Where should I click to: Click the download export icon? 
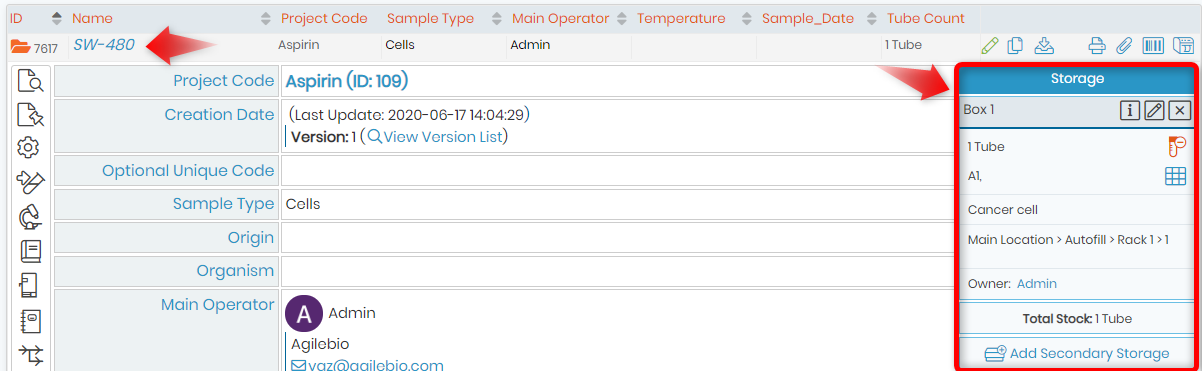[x=1044, y=45]
